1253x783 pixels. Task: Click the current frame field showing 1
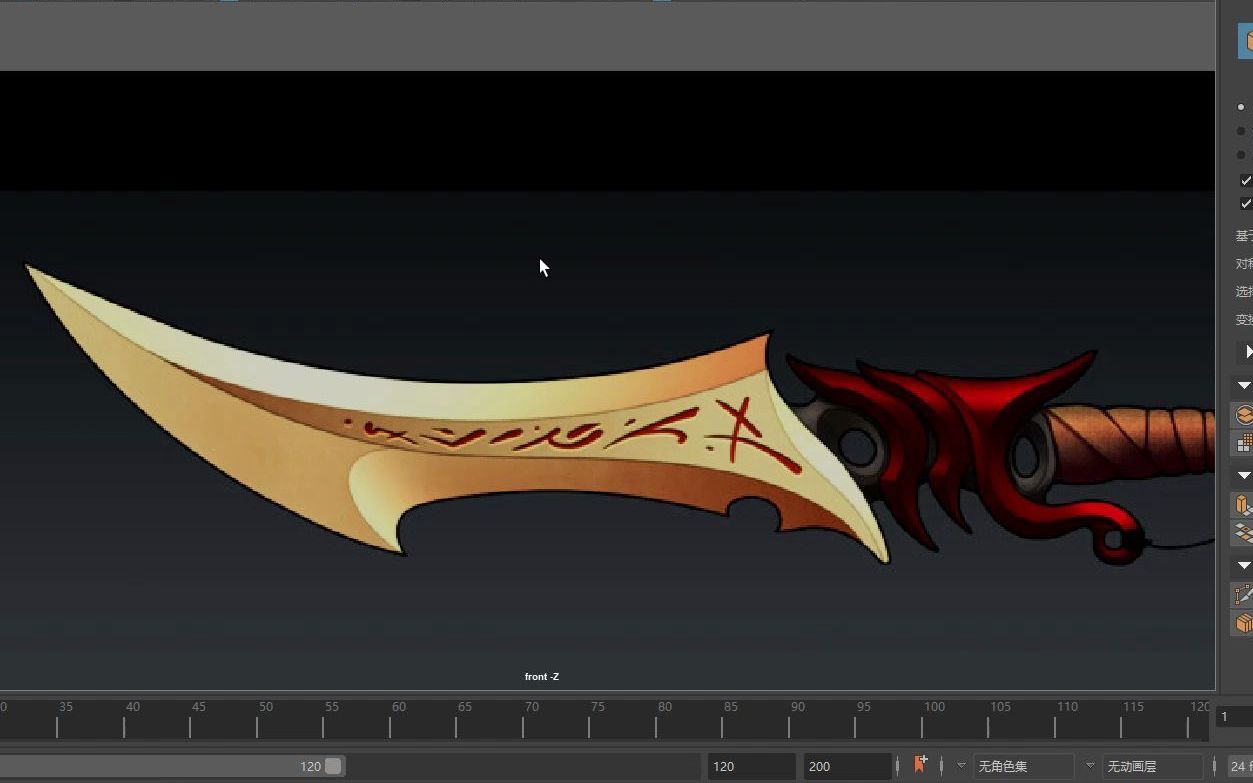[x=1234, y=716]
